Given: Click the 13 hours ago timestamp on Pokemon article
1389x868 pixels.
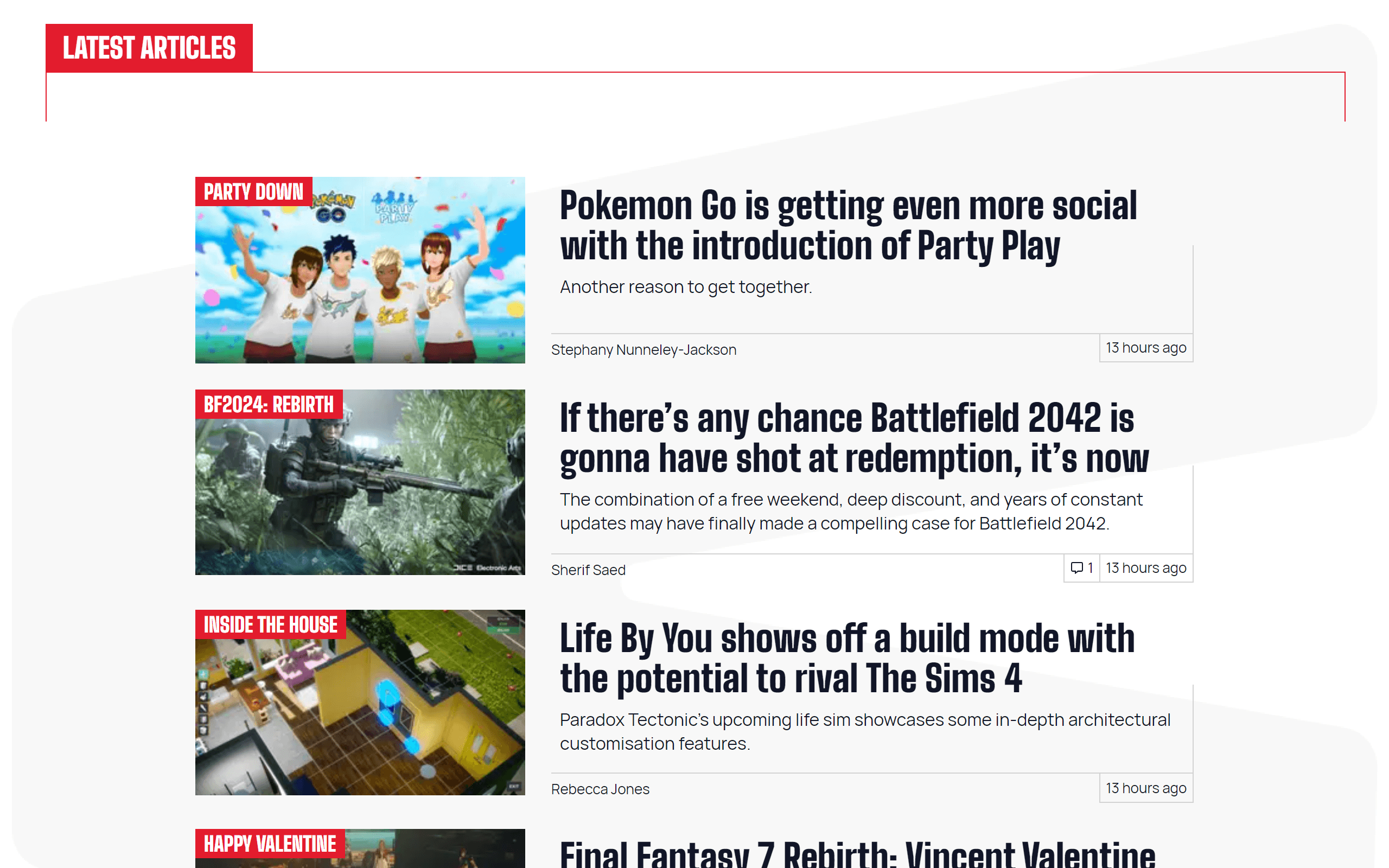Looking at the screenshot, I should [1145, 347].
